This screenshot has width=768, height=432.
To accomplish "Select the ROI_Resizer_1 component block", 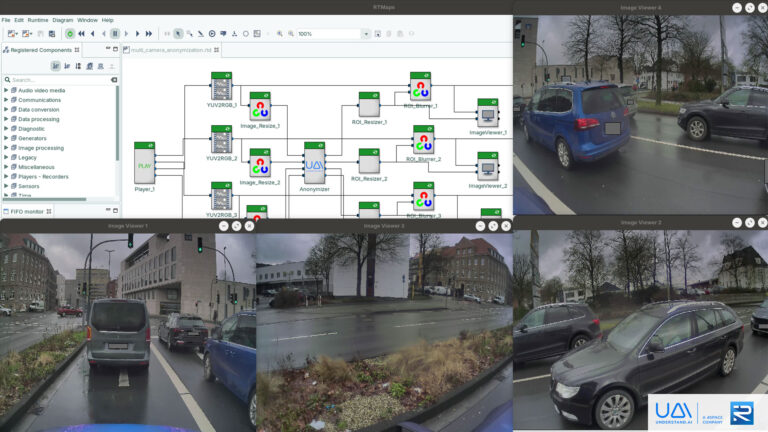I will [369, 105].
